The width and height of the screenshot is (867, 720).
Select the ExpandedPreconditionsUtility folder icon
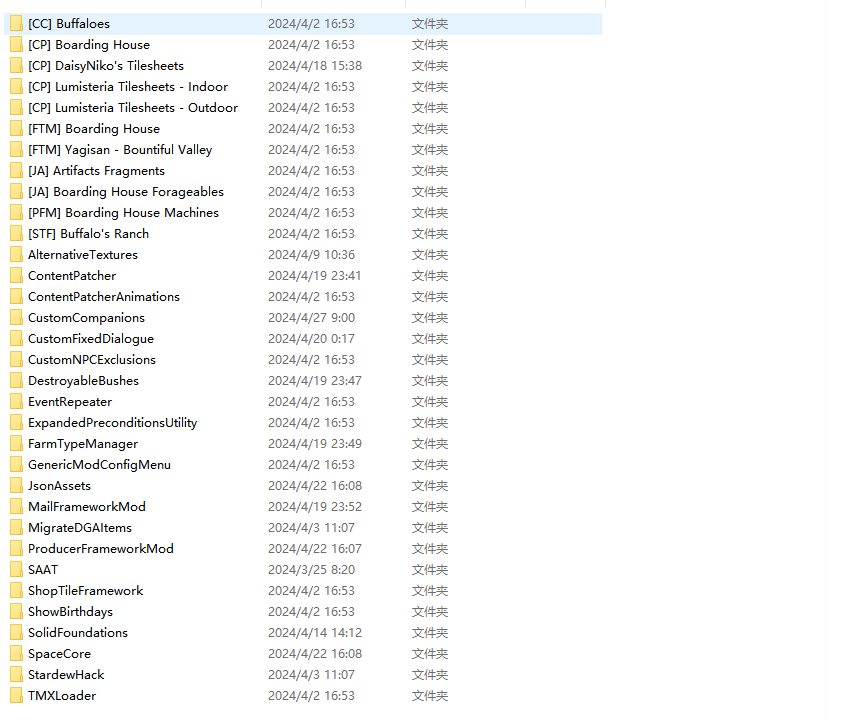point(17,423)
